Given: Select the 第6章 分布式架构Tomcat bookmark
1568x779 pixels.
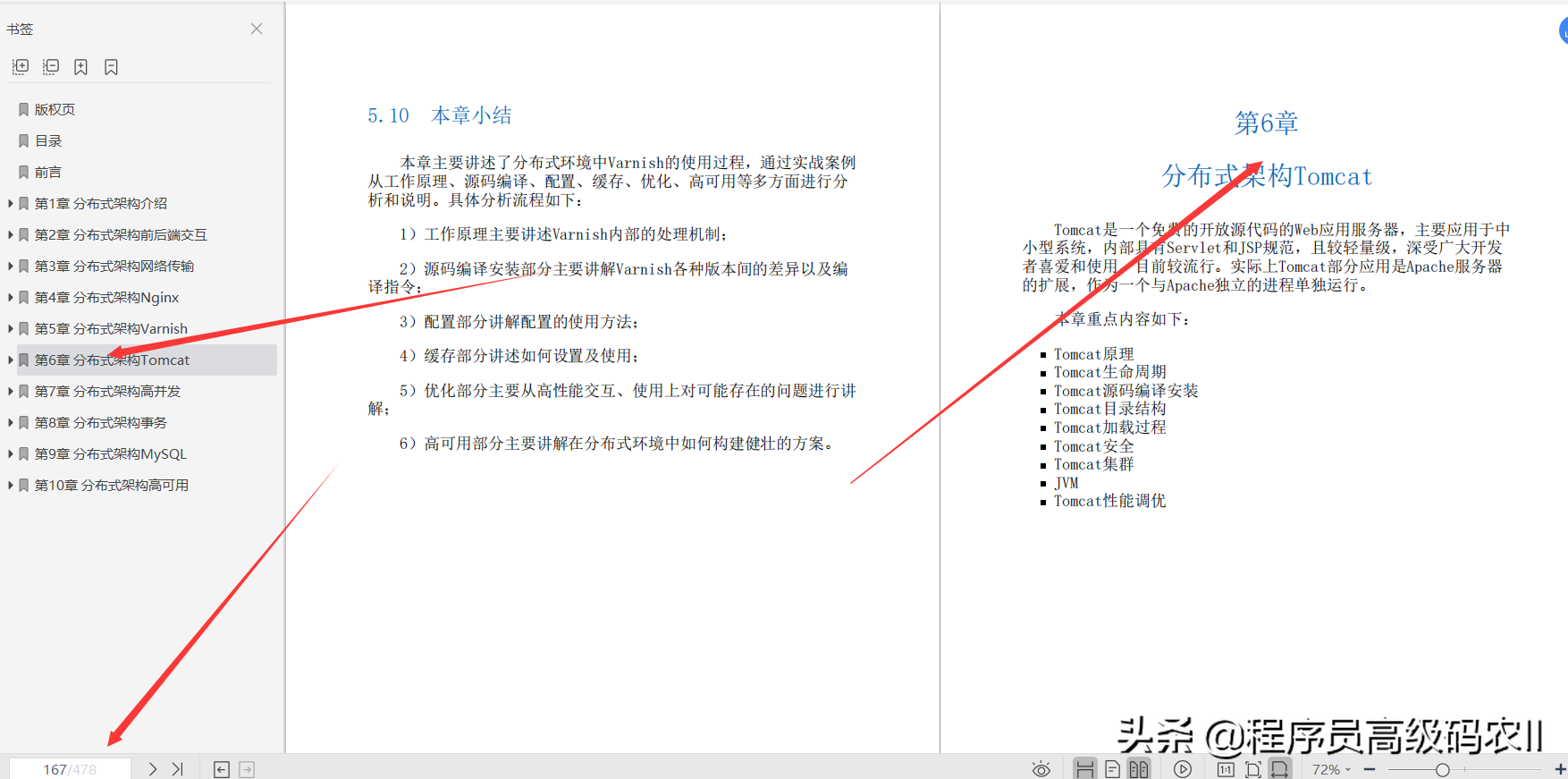Looking at the screenshot, I should (147, 360).
